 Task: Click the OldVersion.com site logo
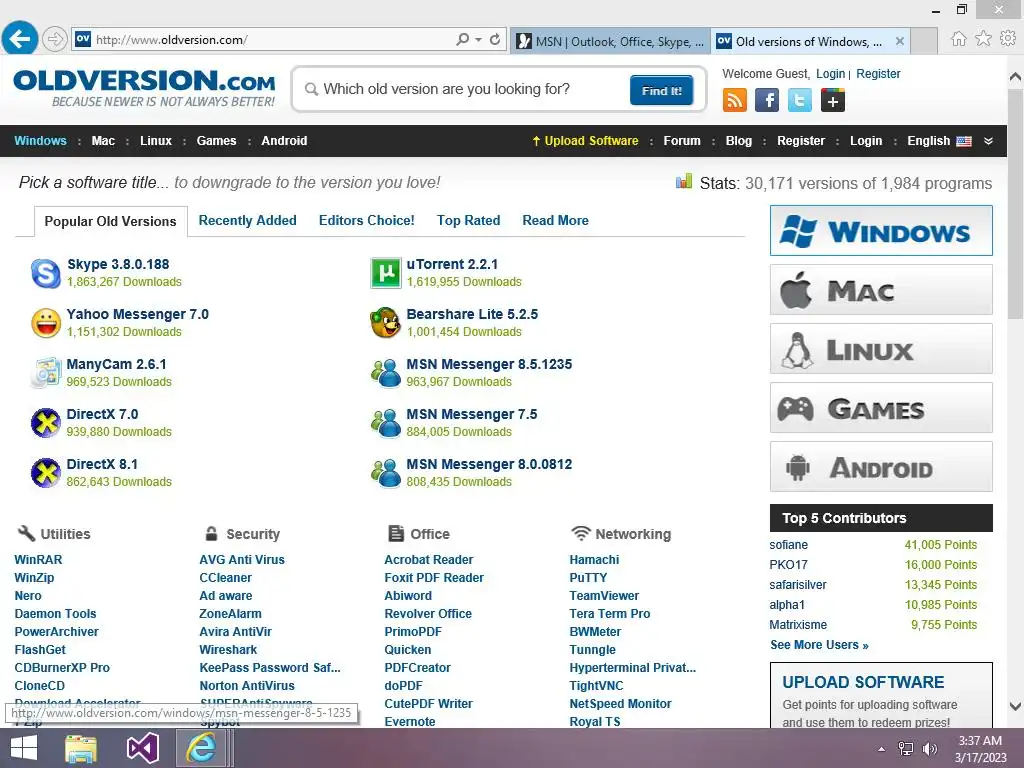pos(144,88)
